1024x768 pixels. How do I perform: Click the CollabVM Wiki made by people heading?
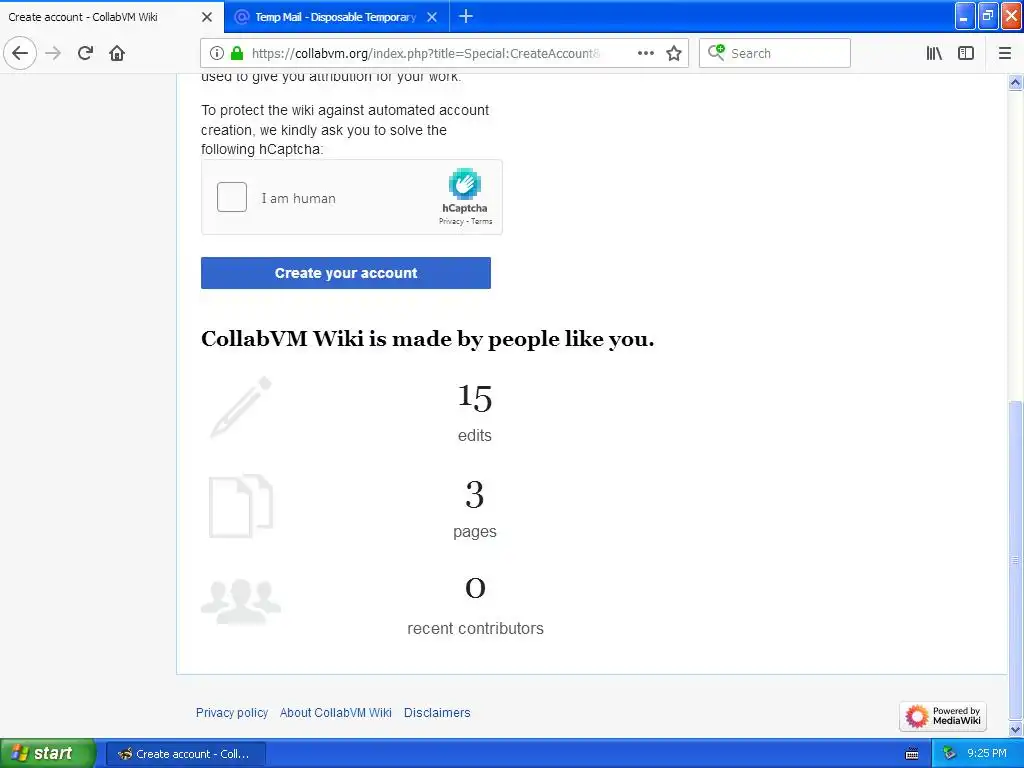(428, 339)
